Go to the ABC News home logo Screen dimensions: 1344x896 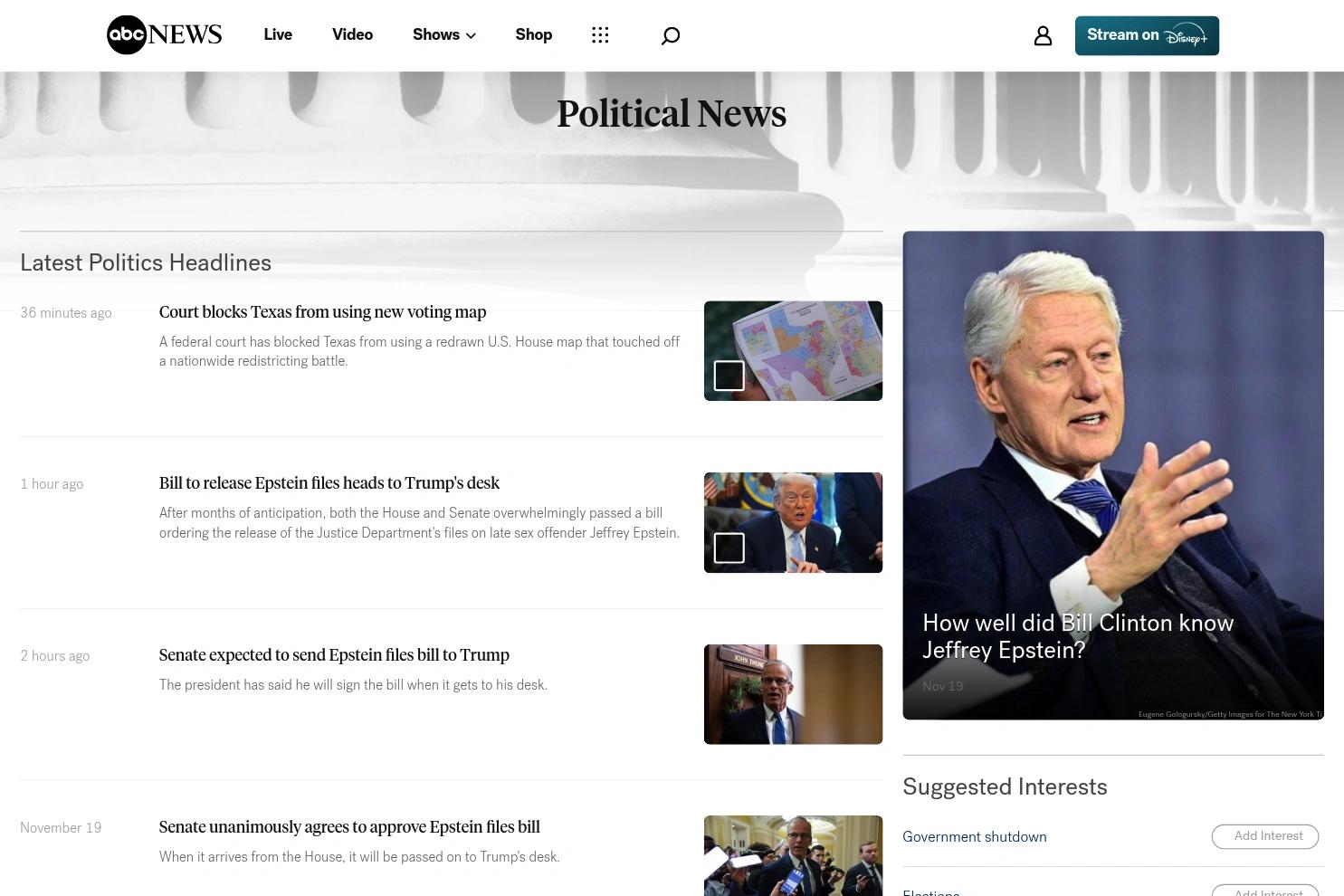pos(164,34)
